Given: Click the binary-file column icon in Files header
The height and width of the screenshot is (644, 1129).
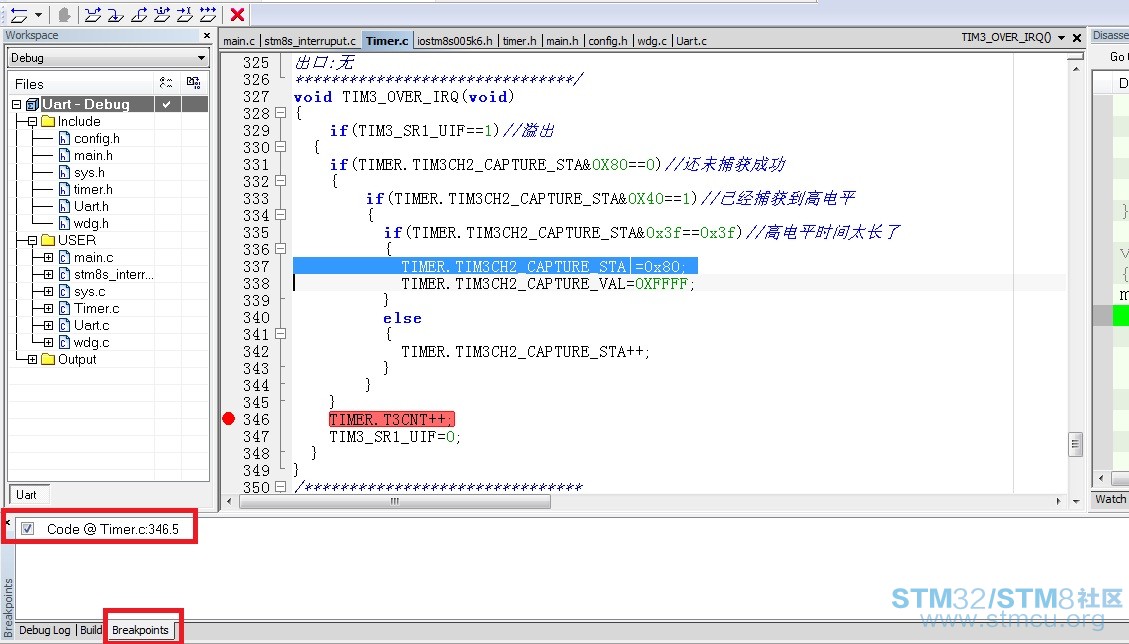Looking at the screenshot, I should point(194,84).
